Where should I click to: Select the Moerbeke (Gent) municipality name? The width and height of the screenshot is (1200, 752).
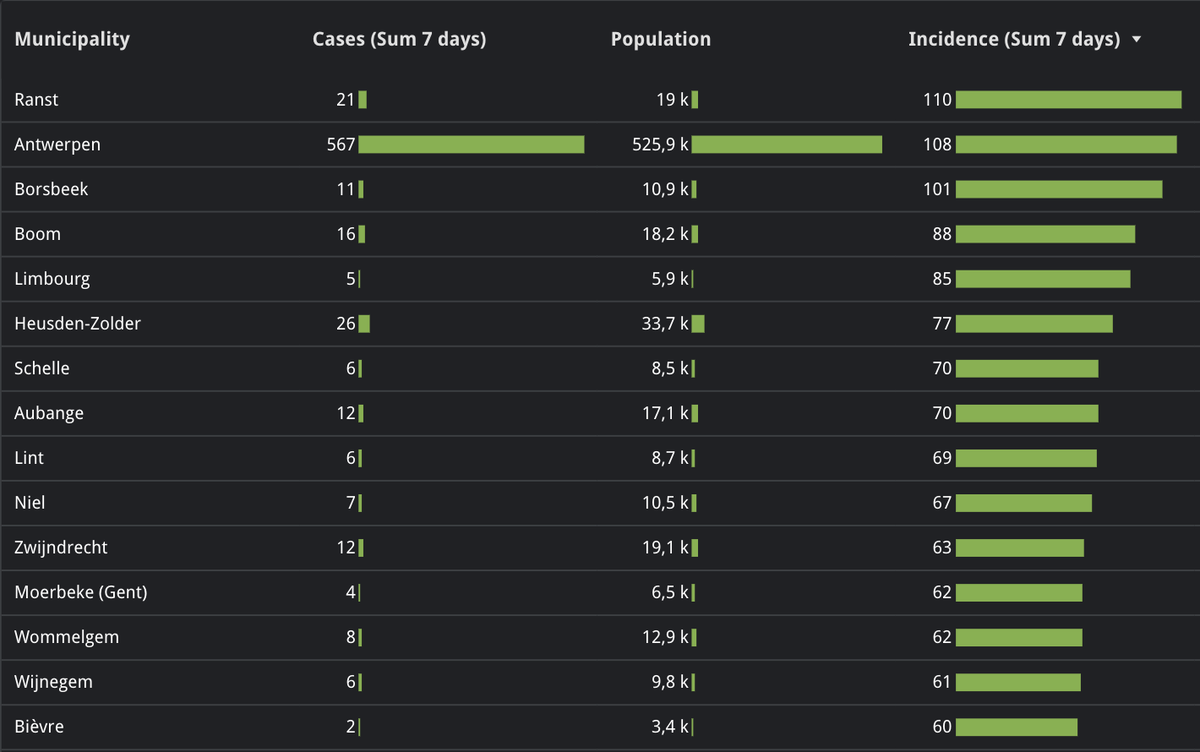(x=81, y=592)
